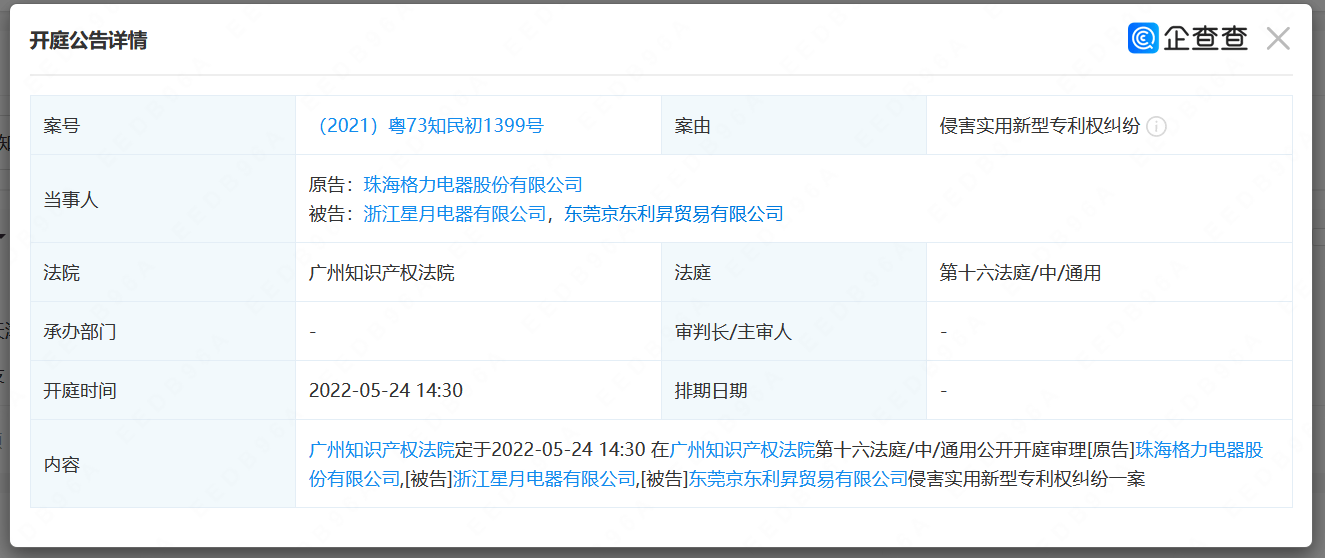This screenshot has width=1325, height=558.
Task: Open second 广州知识产权法院 link before 第十六法庭 in 内容
Action: pos(743,450)
